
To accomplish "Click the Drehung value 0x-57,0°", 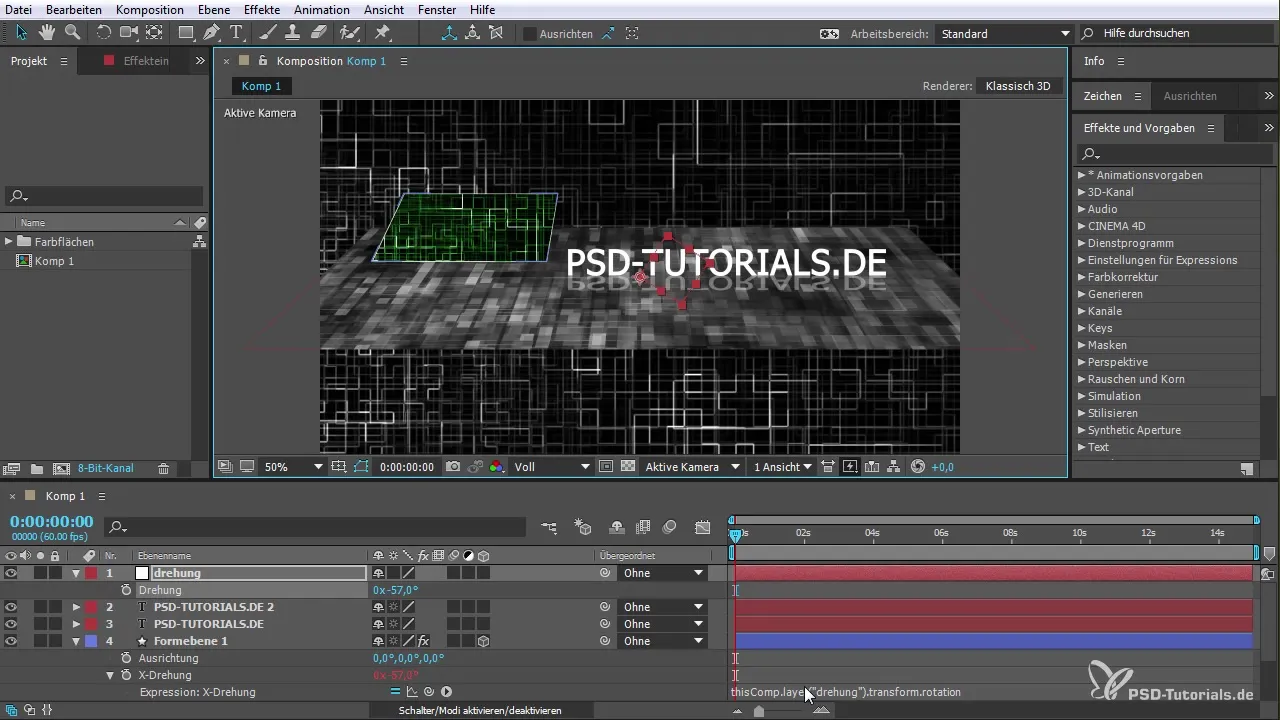I will pyautogui.click(x=395, y=590).
